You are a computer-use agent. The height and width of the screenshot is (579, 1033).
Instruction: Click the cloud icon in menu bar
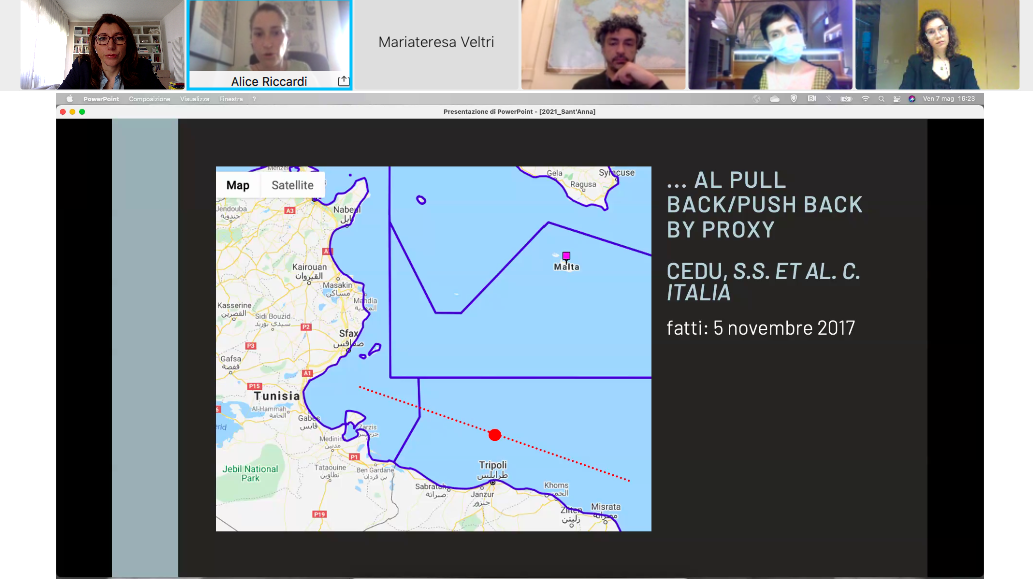point(774,99)
